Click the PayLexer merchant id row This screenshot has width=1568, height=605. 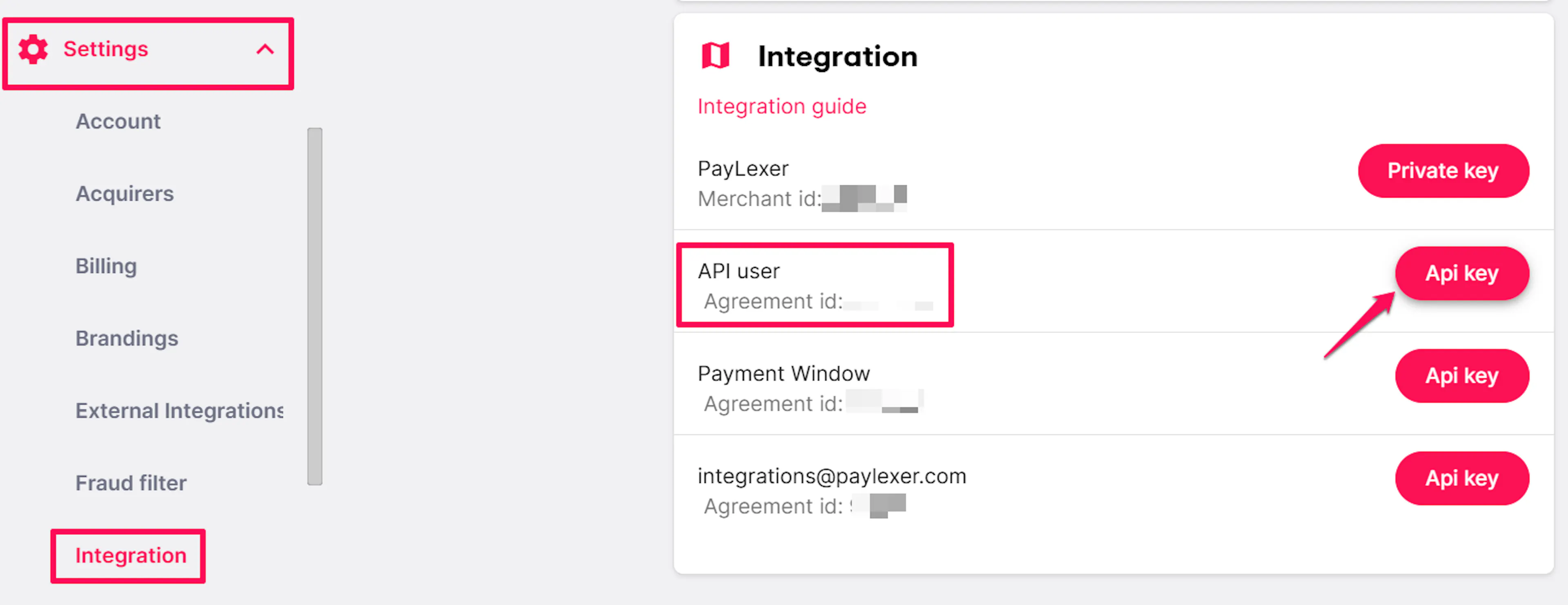click(1113, 183)
